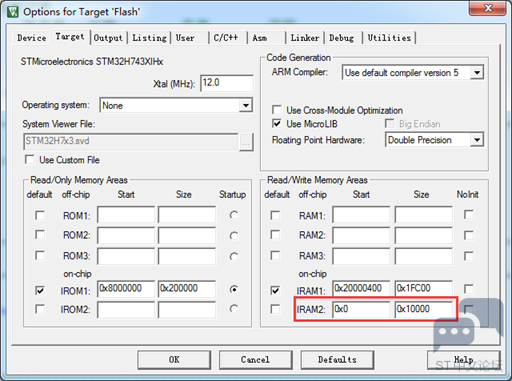The width and height of the screenshot is (512, 381).
Task: Edit the IRAM2 Start 0x0
Action: click(361, 310)
